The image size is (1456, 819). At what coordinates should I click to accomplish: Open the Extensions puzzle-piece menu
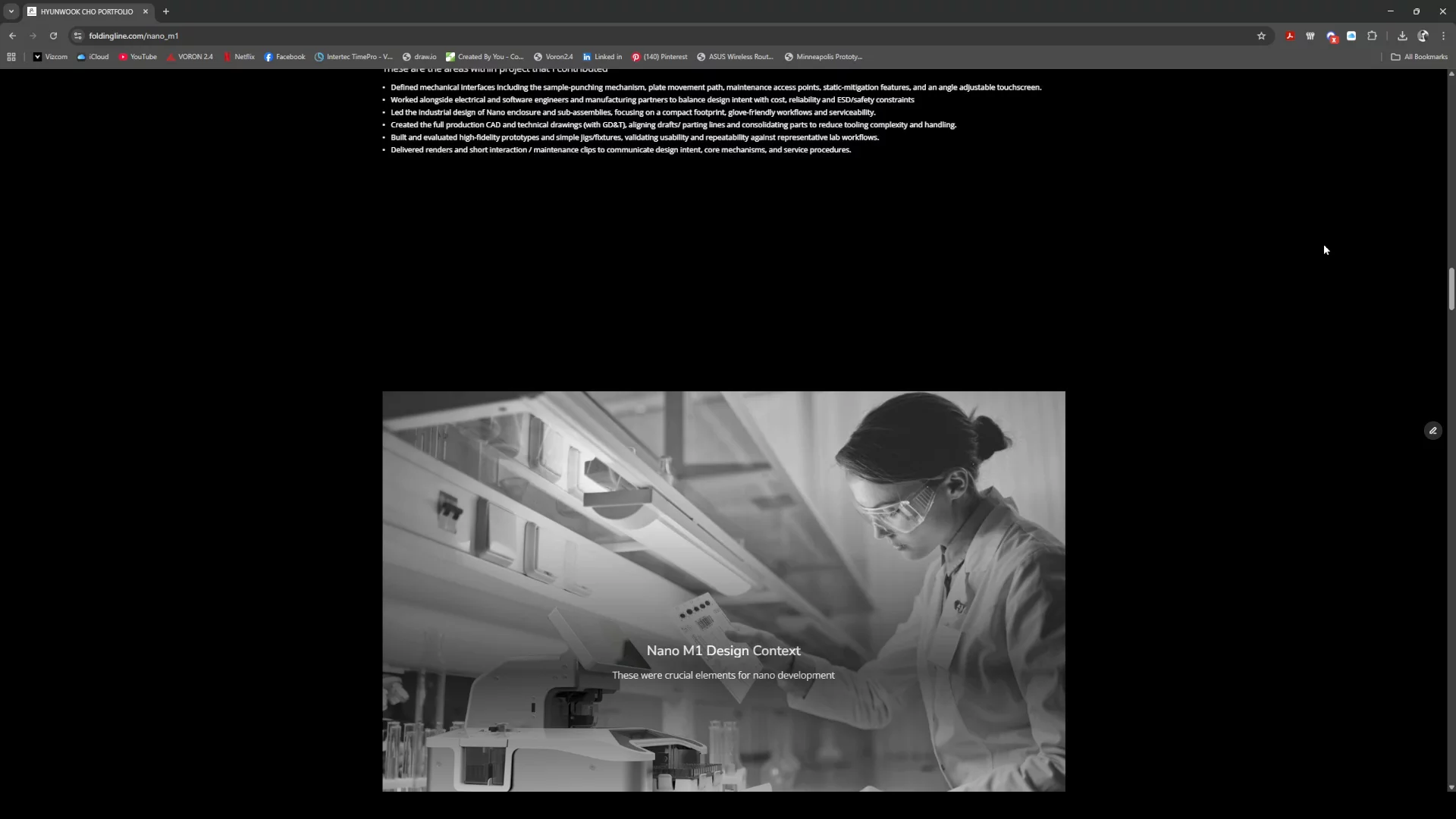(1372, 36)
